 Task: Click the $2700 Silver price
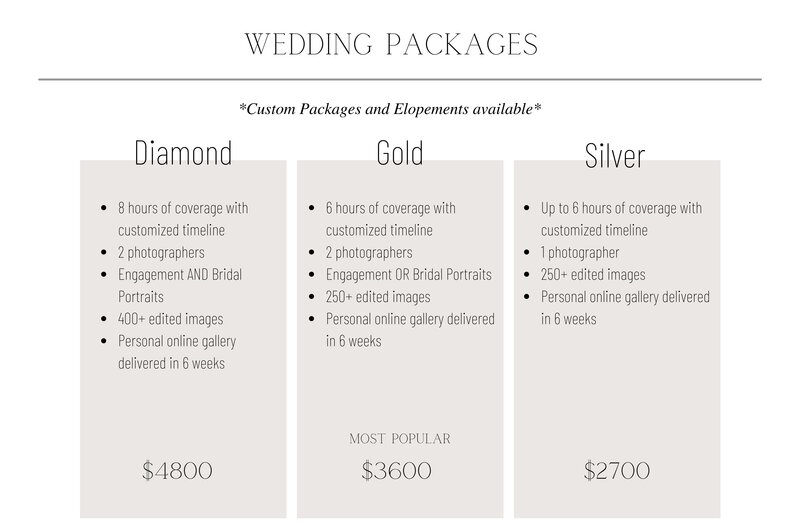click(x=617, y=470)
